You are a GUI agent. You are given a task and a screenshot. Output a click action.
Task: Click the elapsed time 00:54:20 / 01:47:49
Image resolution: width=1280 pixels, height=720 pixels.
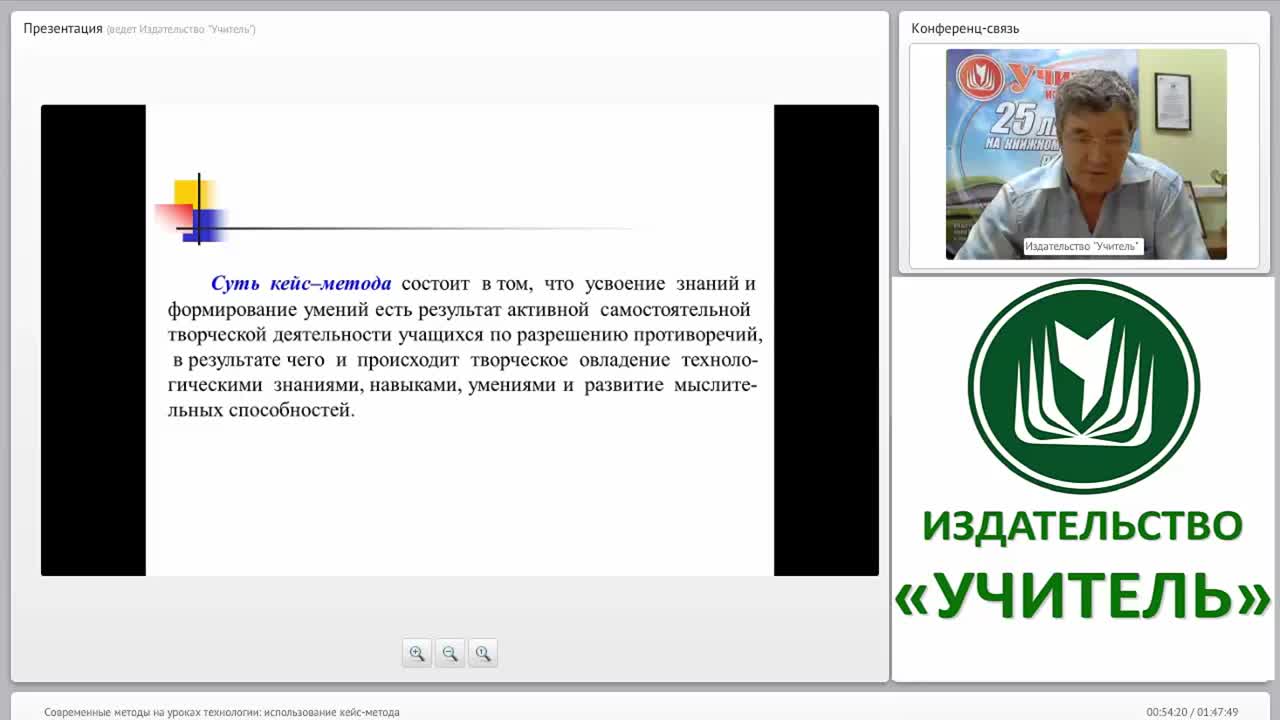(1192, 712)
